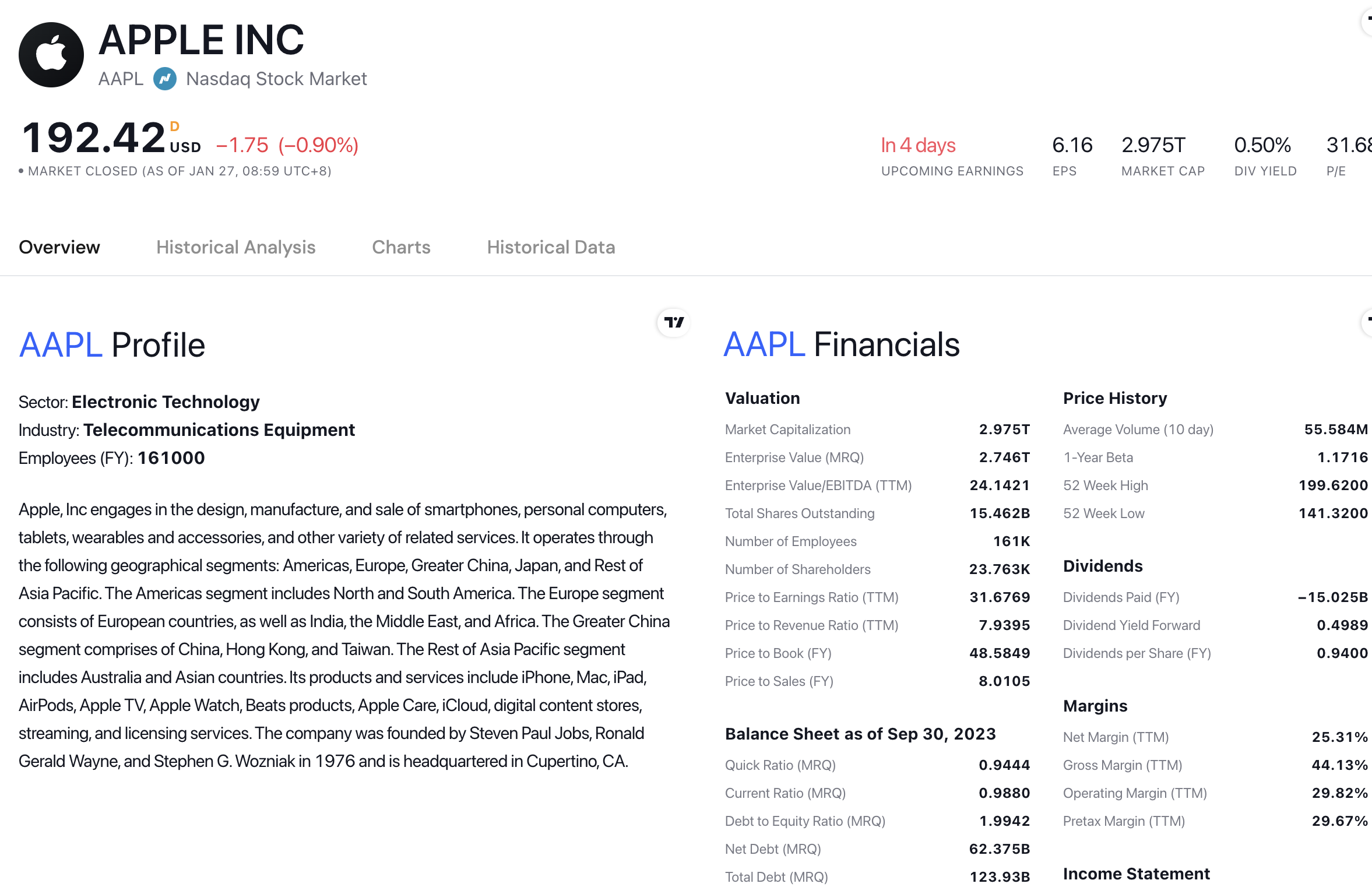The height and width of the screenshot is (887, 1372).
Task: Open the Historical Analysis tab
Action: pos(236,247)
